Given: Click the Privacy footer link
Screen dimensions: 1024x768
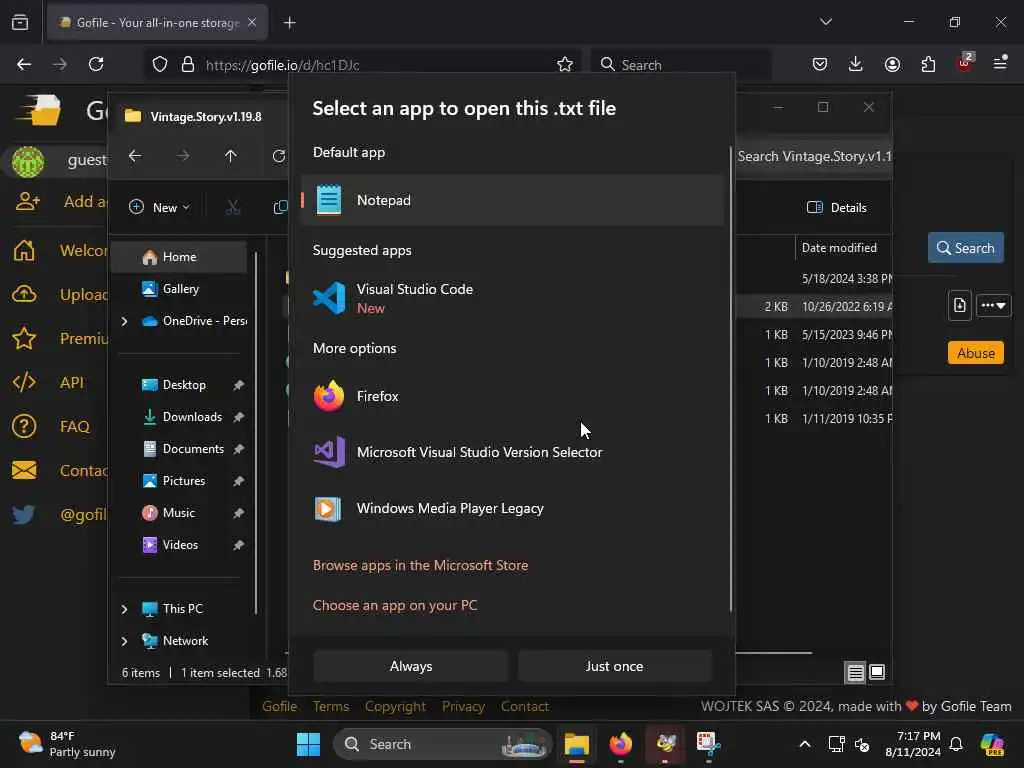Looking at the screenshot, I should coord(463,707).
